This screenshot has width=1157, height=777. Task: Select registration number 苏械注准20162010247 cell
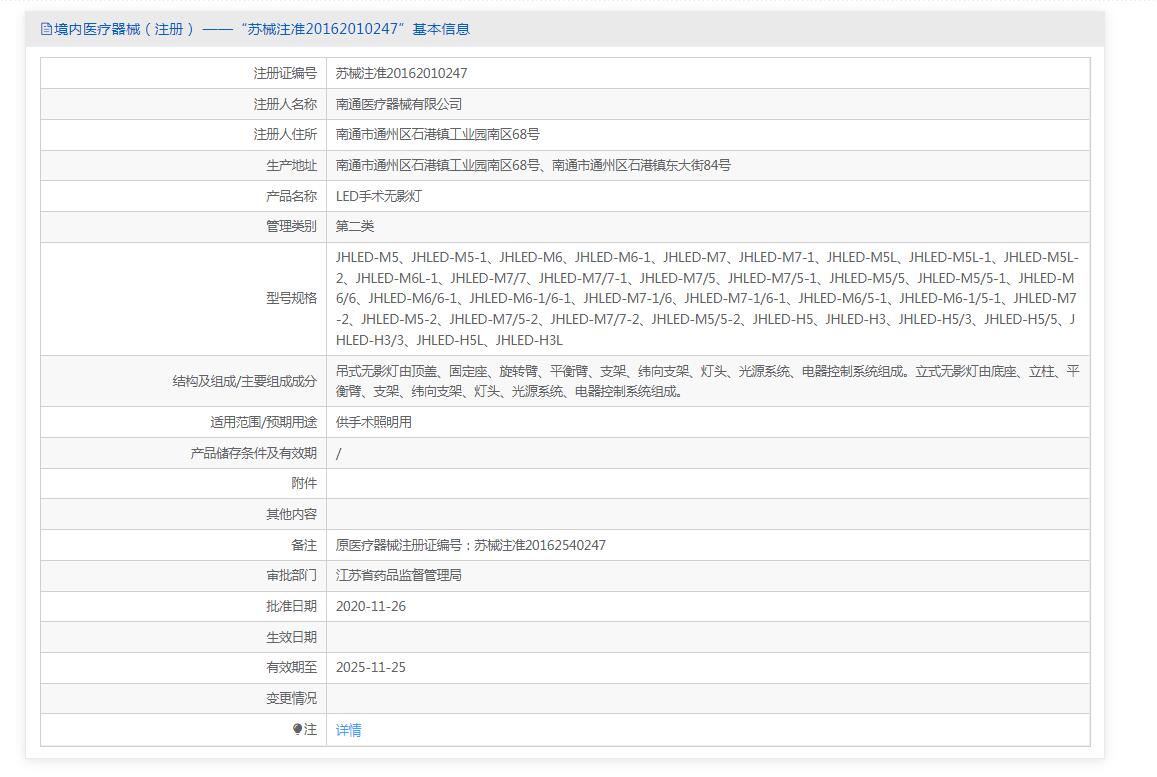tap(401, 73)
